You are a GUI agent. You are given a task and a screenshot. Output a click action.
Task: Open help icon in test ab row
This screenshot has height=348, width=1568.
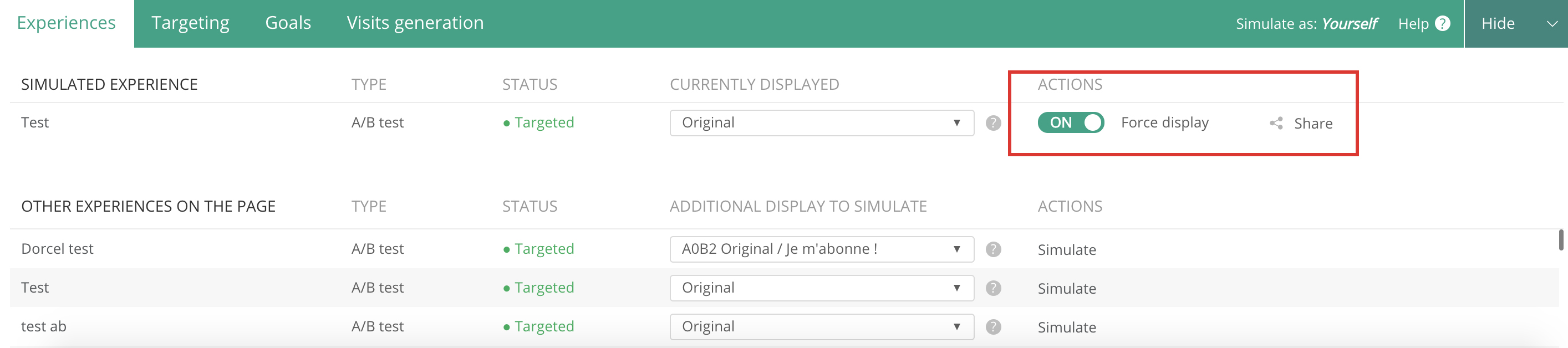(x=993, y=327)
